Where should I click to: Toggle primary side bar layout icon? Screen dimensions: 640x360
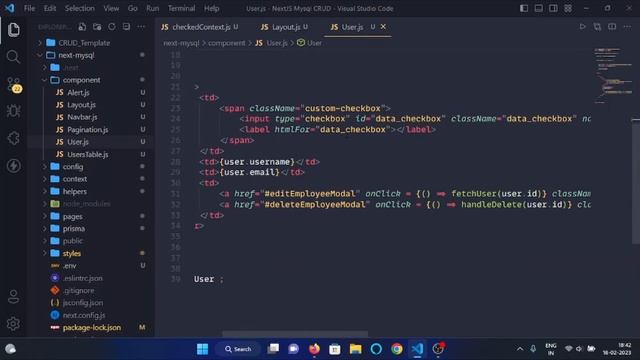(524, 8)
